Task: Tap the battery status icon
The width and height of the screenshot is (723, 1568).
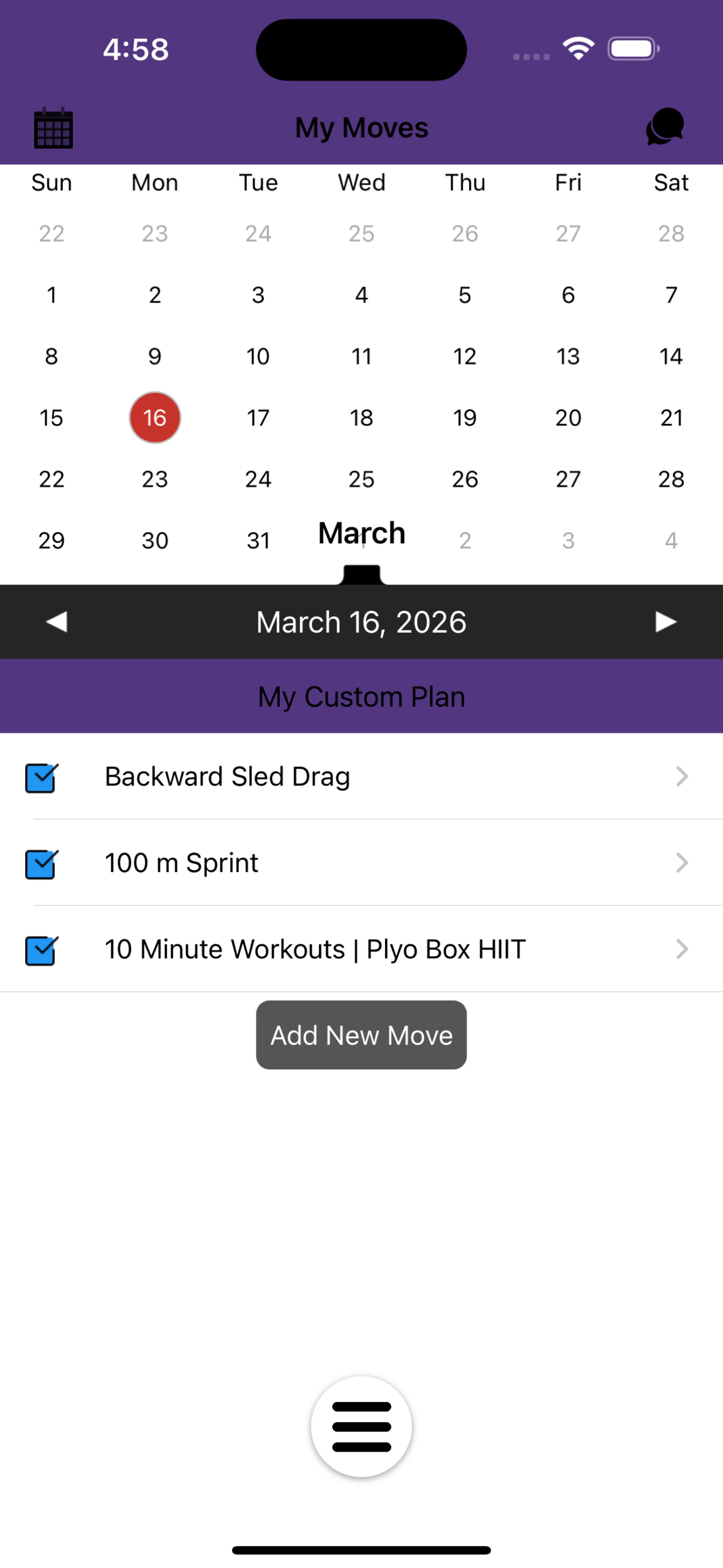Action: [633, 48]
